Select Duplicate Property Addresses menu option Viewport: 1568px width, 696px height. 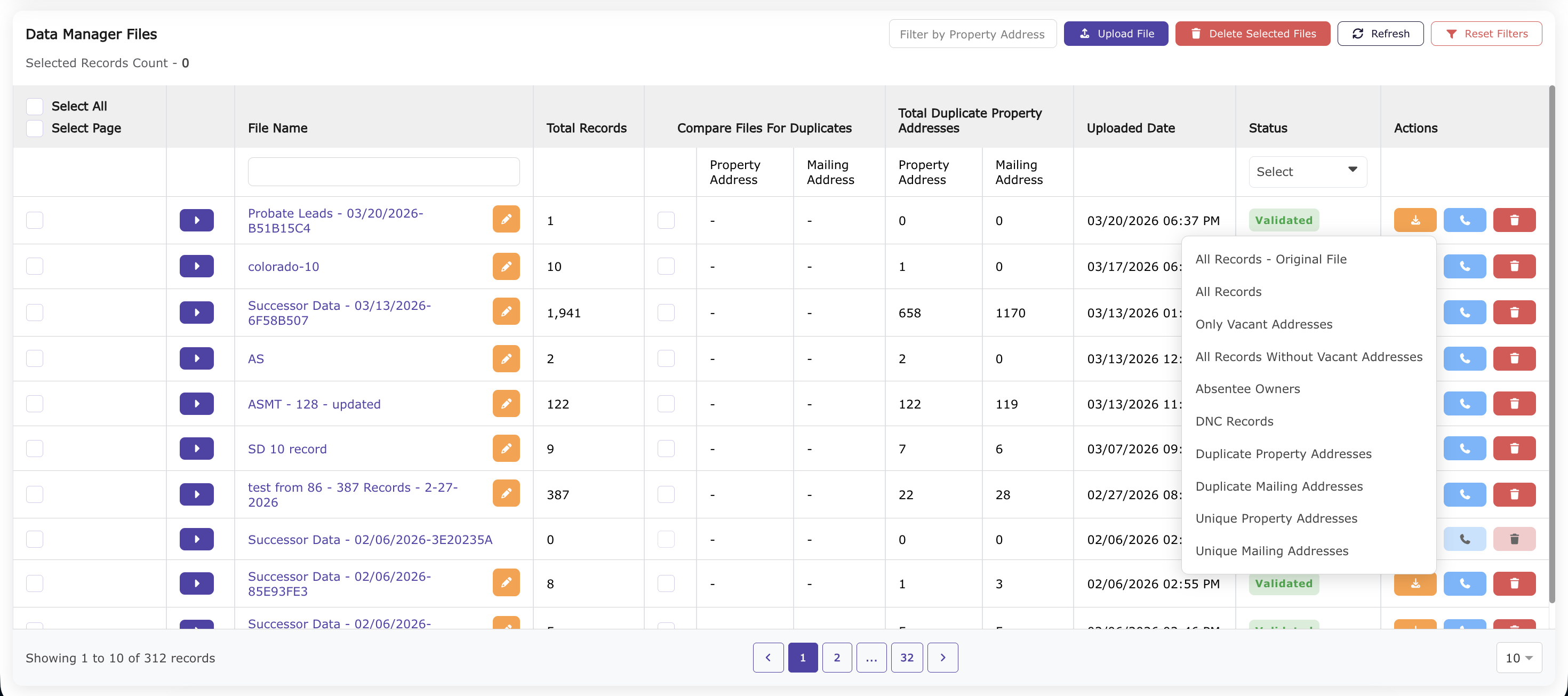click(x=1284, y=454)
